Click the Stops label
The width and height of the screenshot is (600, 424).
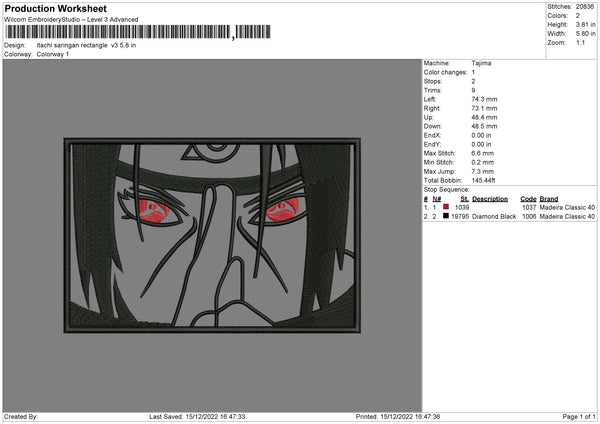point(433,82)
